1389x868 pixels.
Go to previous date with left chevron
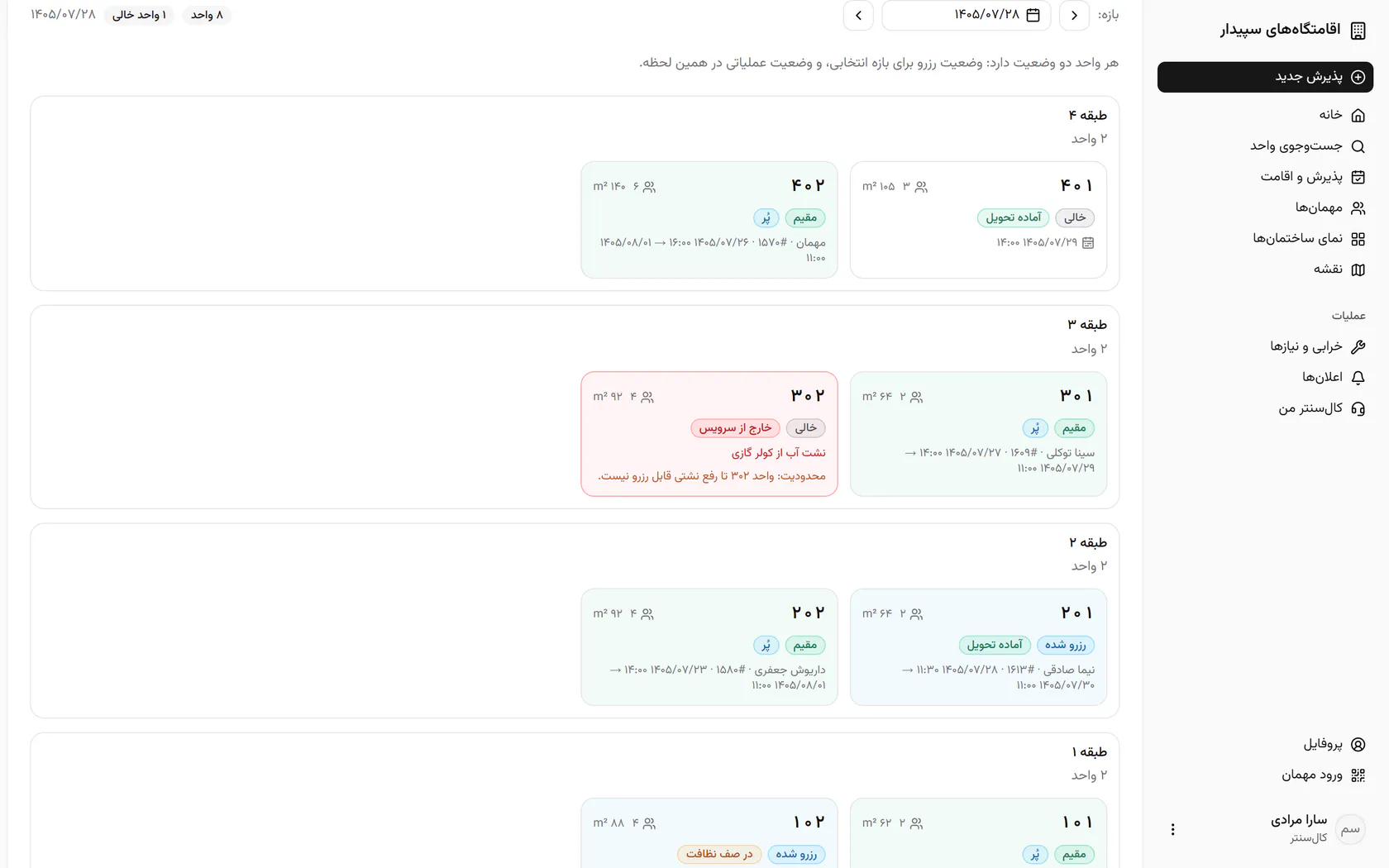(x=858, y=15)
